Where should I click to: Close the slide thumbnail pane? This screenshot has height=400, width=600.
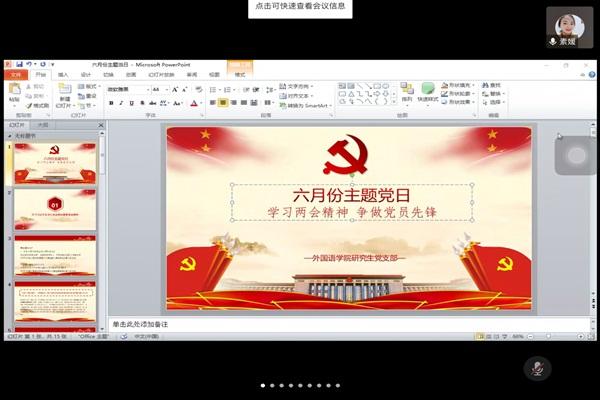click(x=101, y=125)
